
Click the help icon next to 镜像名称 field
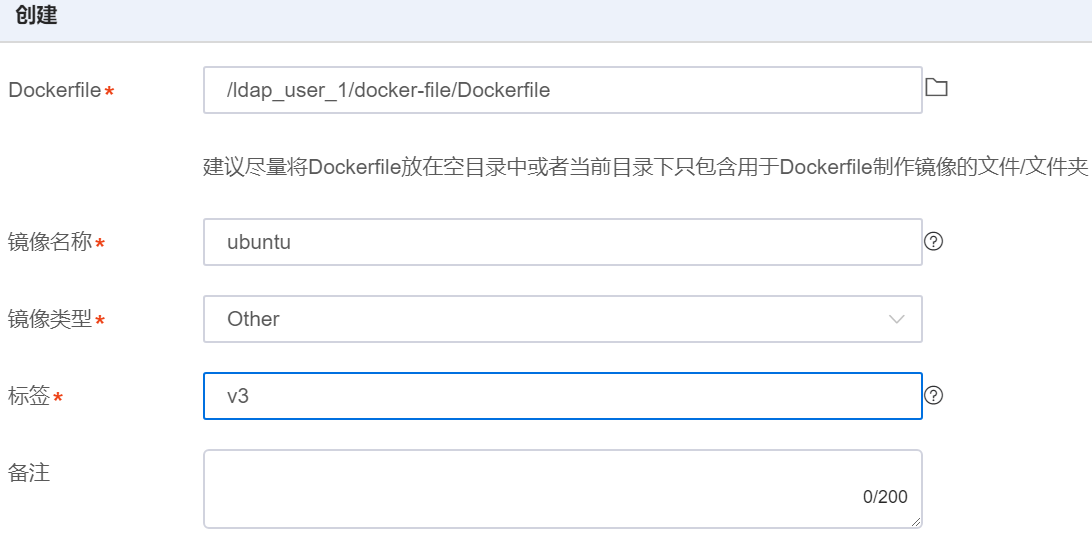[x=934, y=241]
